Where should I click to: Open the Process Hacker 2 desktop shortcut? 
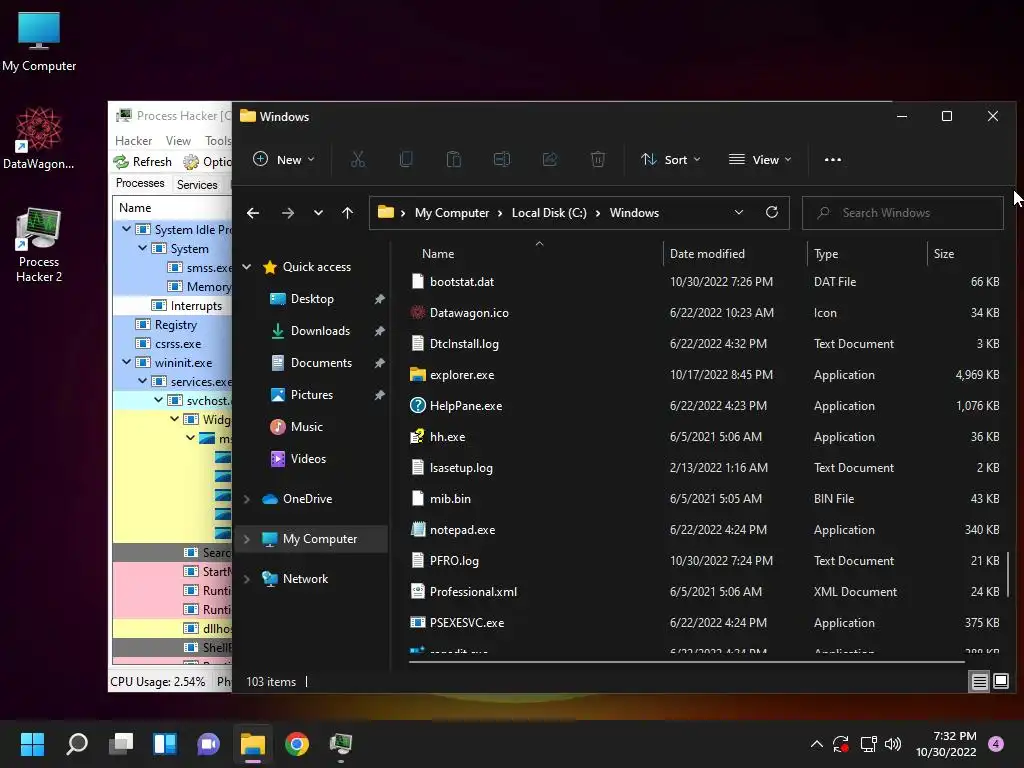coord(39,246)
